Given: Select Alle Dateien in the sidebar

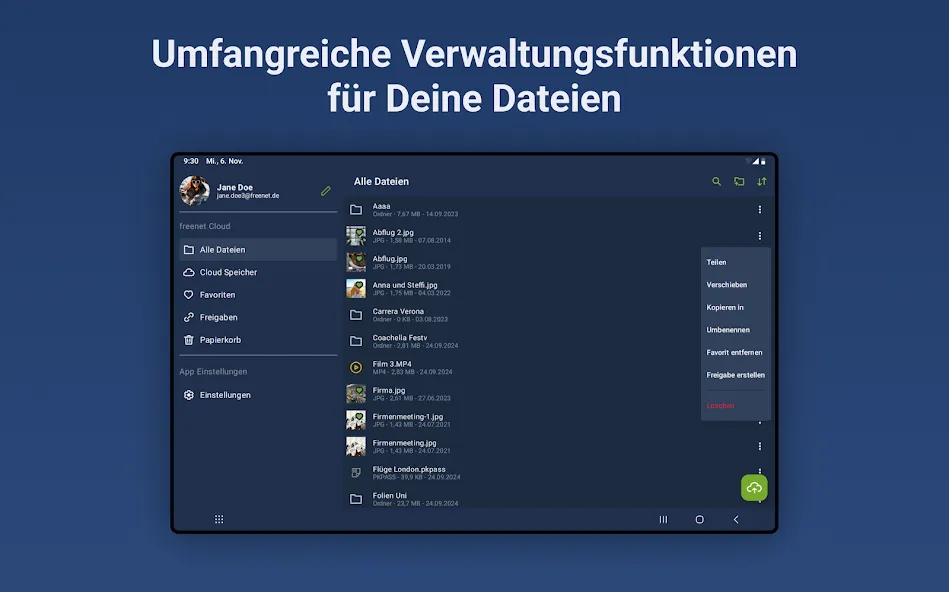Looking at the screenshot, I should 258,249.
